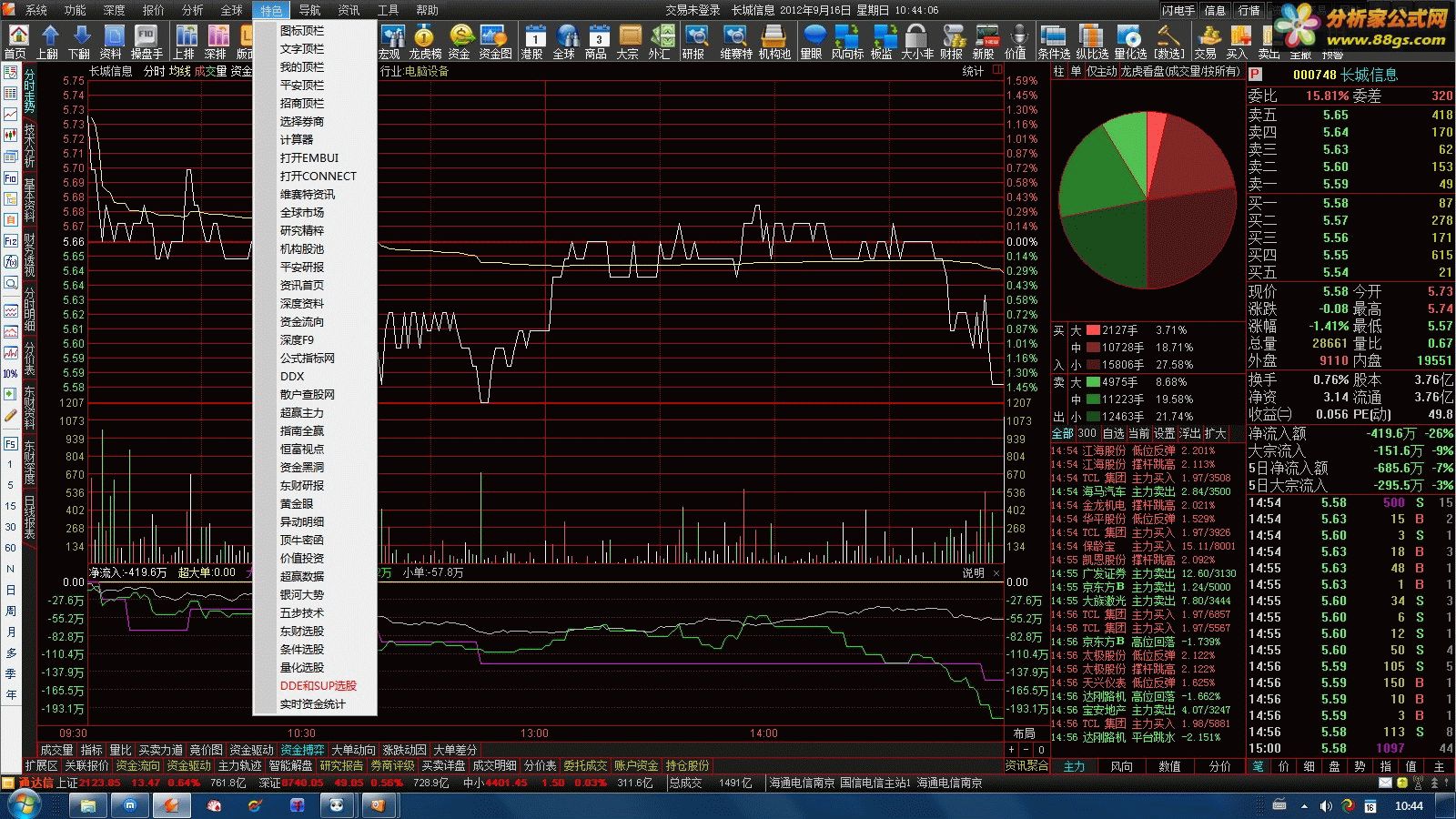Click the taskbar clock 10:44
Screen dimensions: 1456x819
coord(1409,805)
